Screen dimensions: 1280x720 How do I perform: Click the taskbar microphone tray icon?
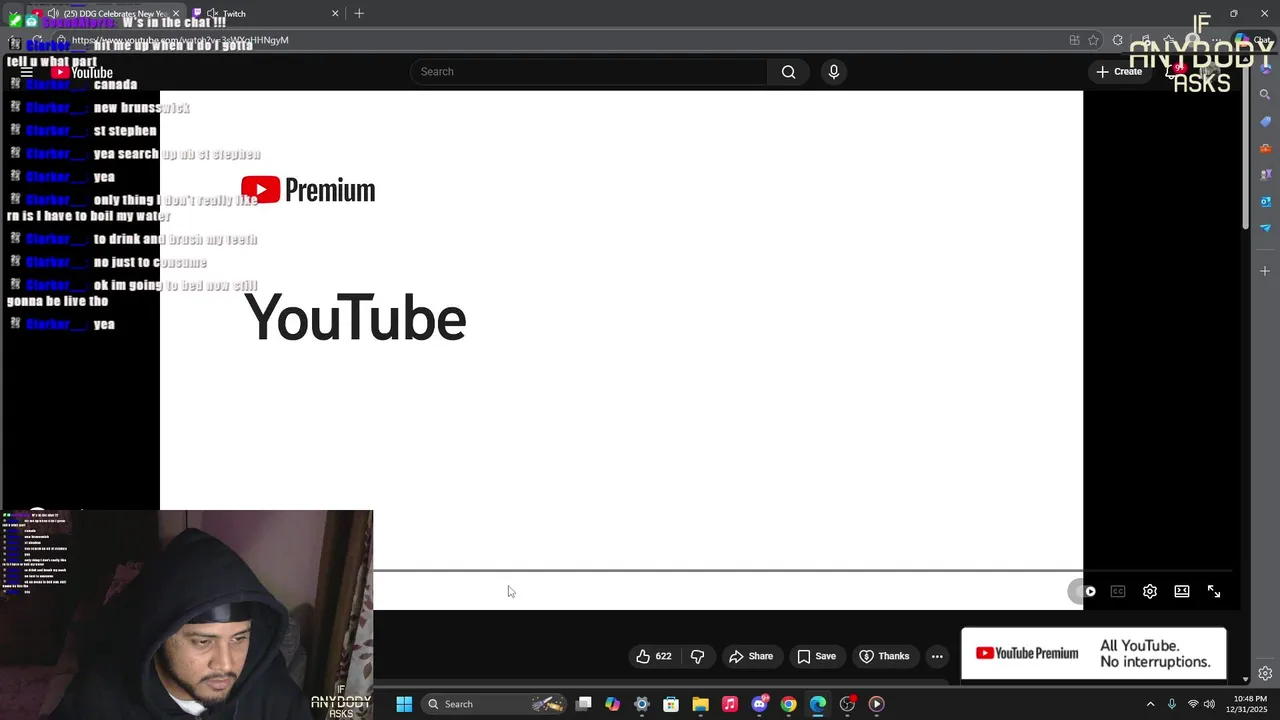1172,704
